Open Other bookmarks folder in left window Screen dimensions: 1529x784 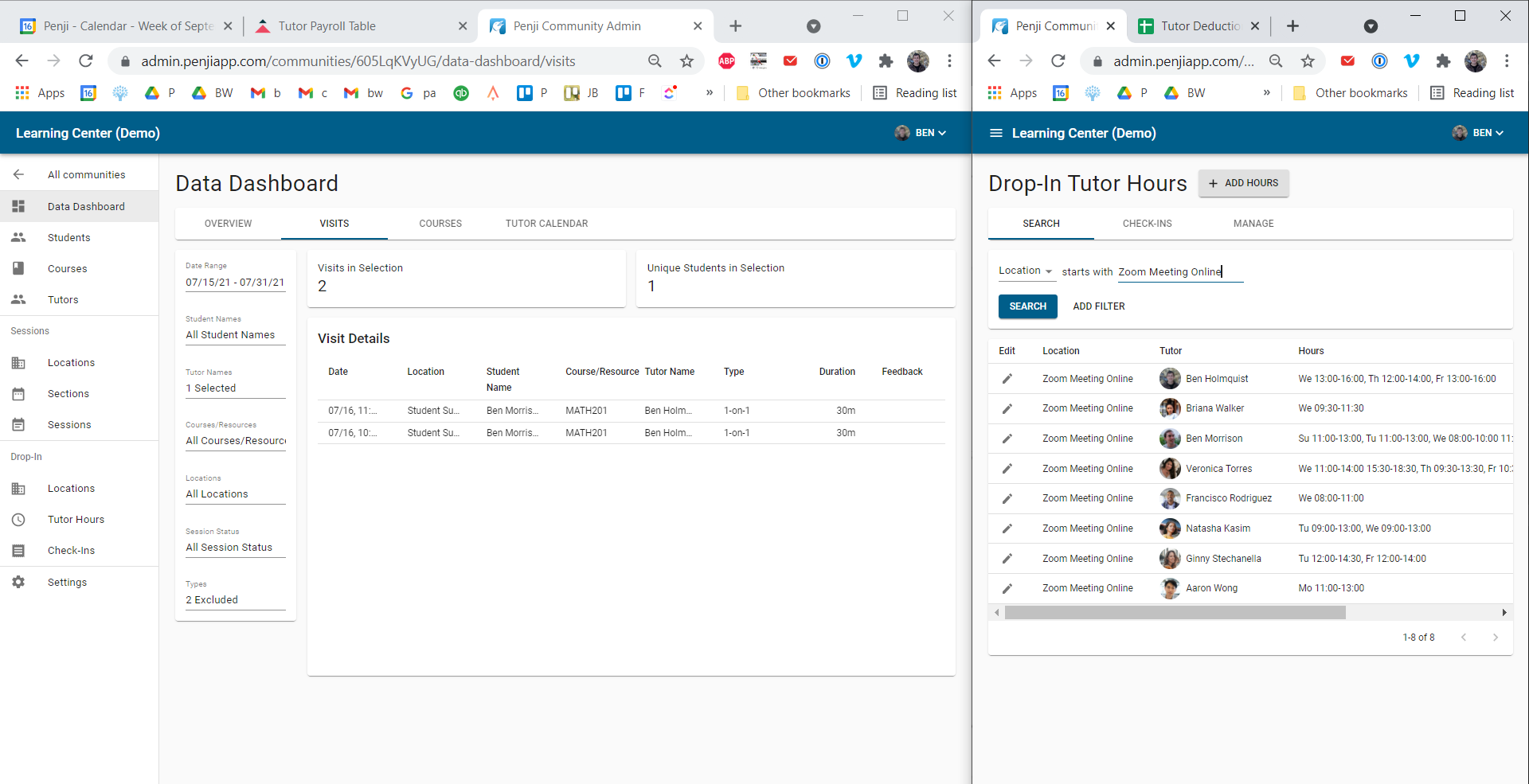pos(793,93)
